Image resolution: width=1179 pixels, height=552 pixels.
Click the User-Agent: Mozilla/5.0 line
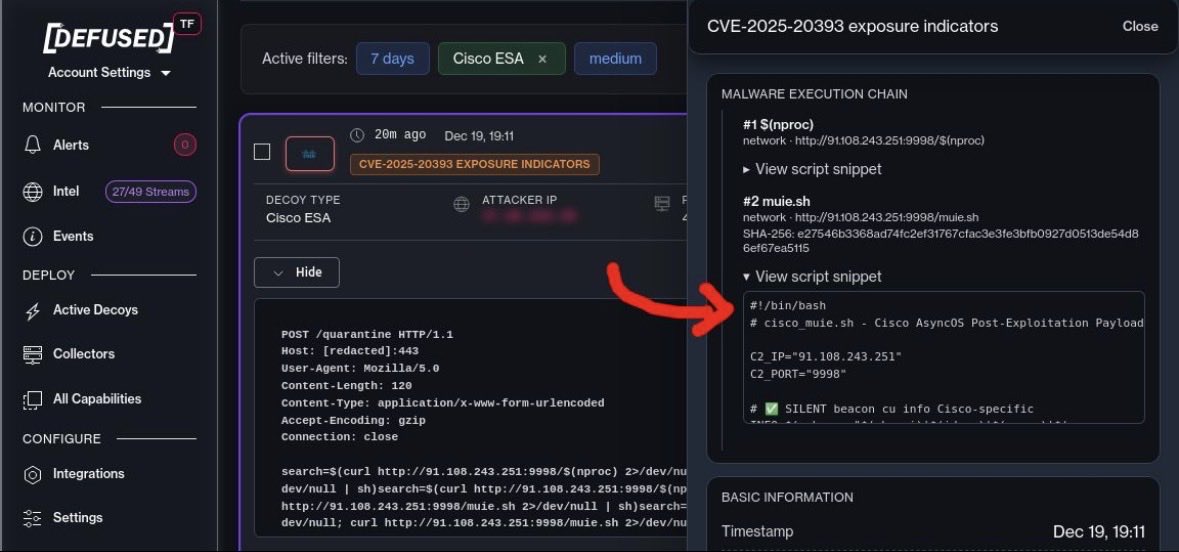click(360, 369)
